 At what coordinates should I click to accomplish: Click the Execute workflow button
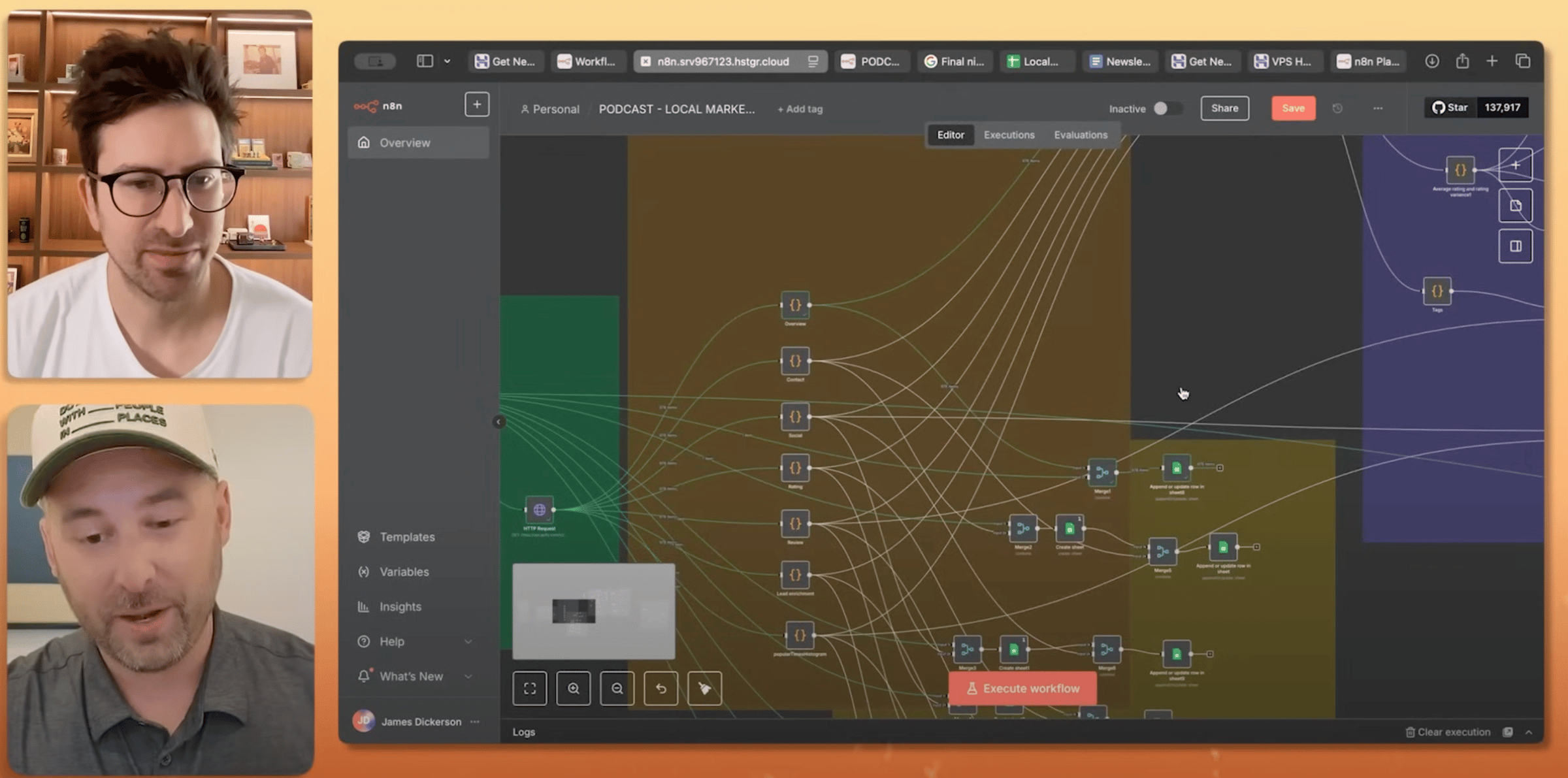click(1022, 689)
